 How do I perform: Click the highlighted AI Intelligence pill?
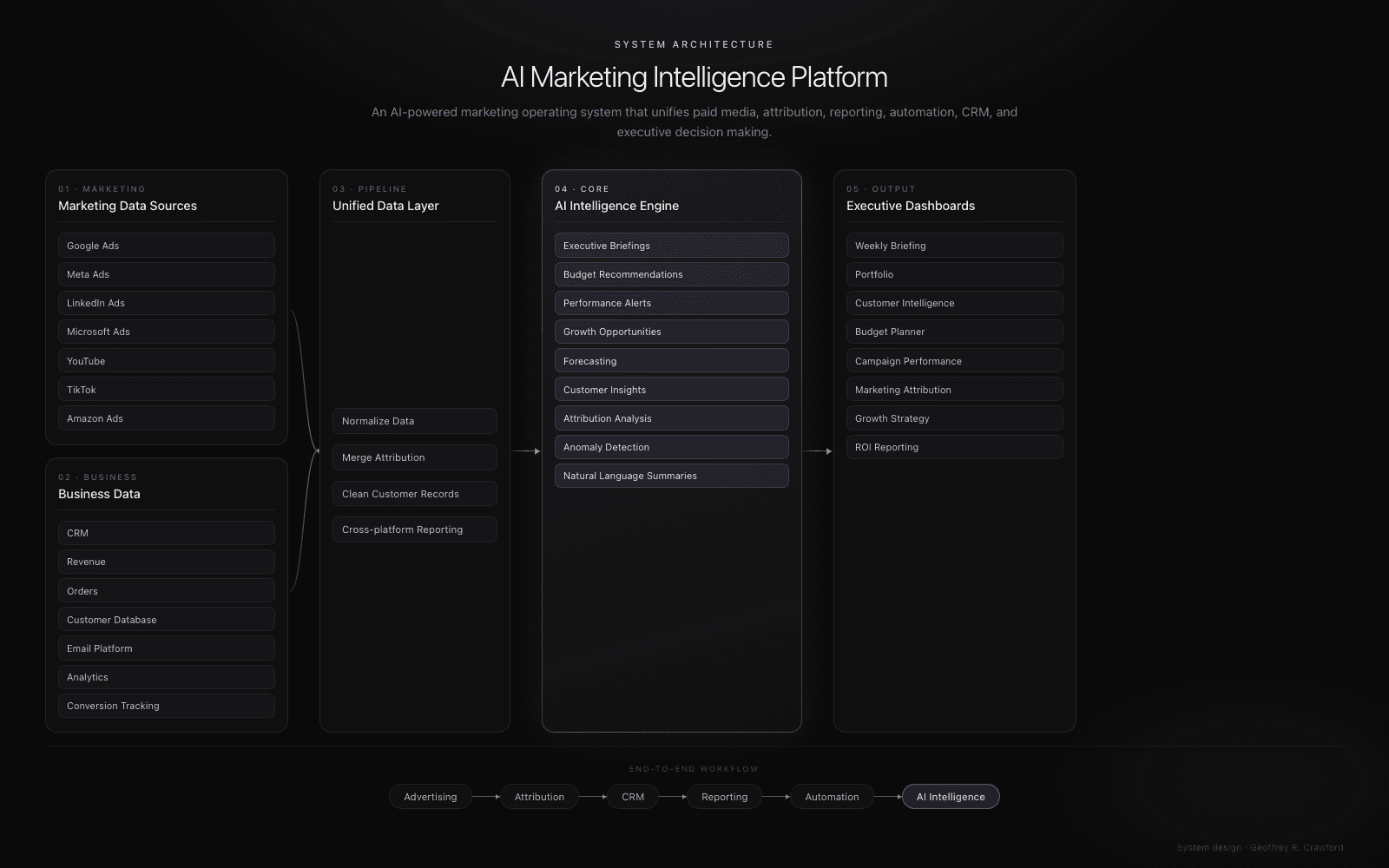(x=951, y=797)
